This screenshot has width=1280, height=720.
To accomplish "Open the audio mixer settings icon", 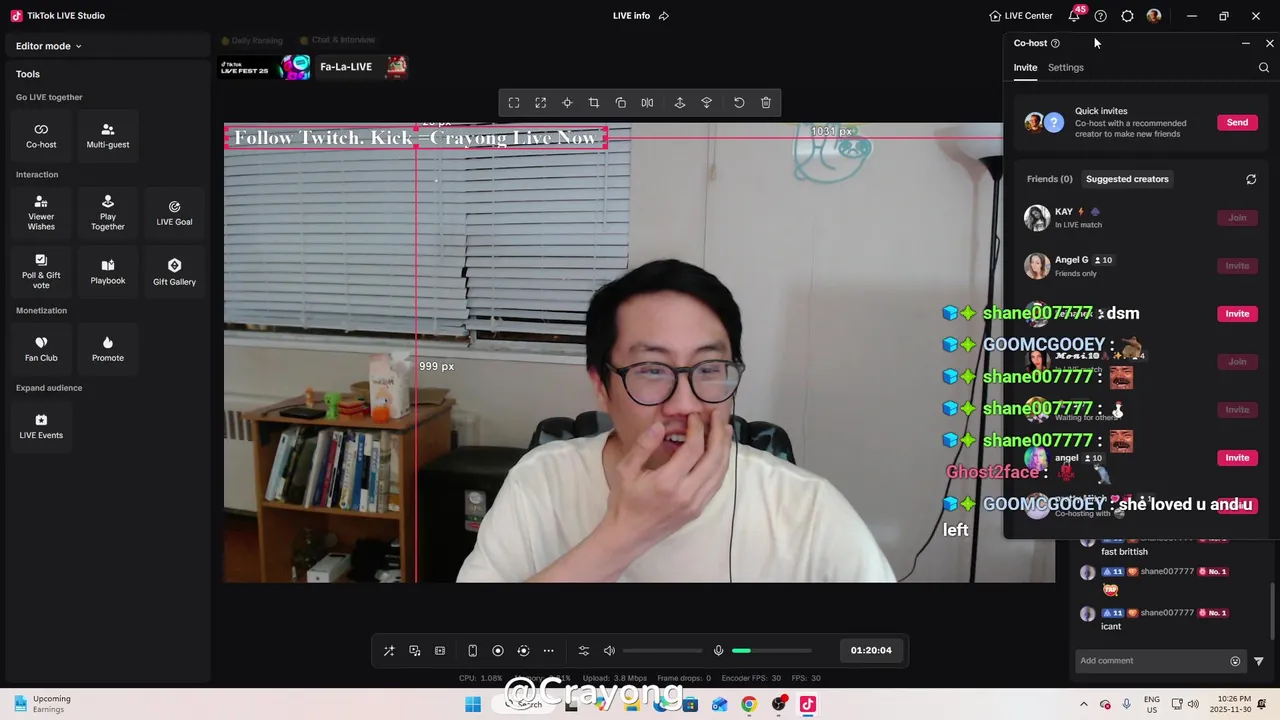I will coord(584,651).
